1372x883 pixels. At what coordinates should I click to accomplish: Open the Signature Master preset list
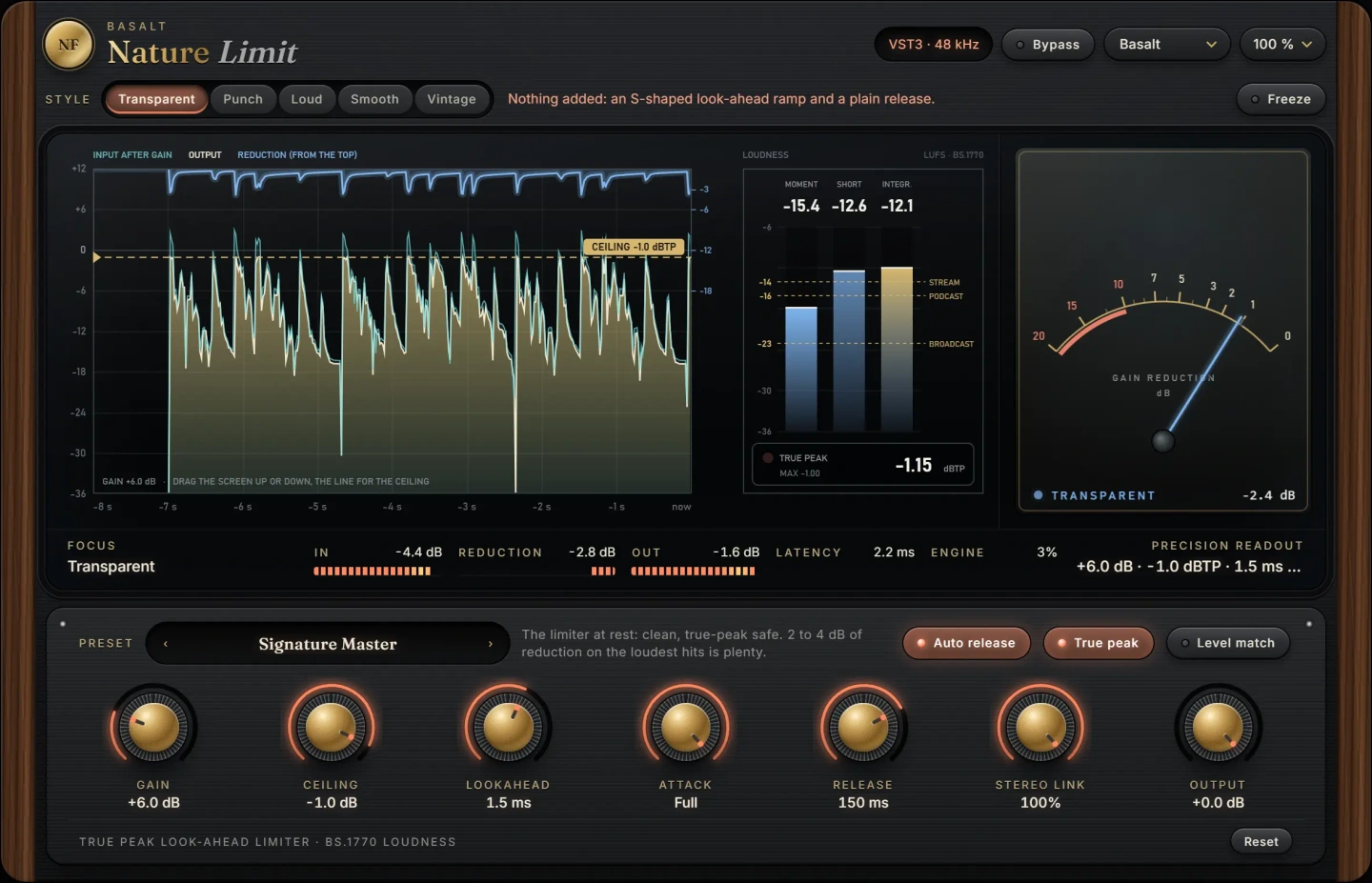tap(328, 644)
